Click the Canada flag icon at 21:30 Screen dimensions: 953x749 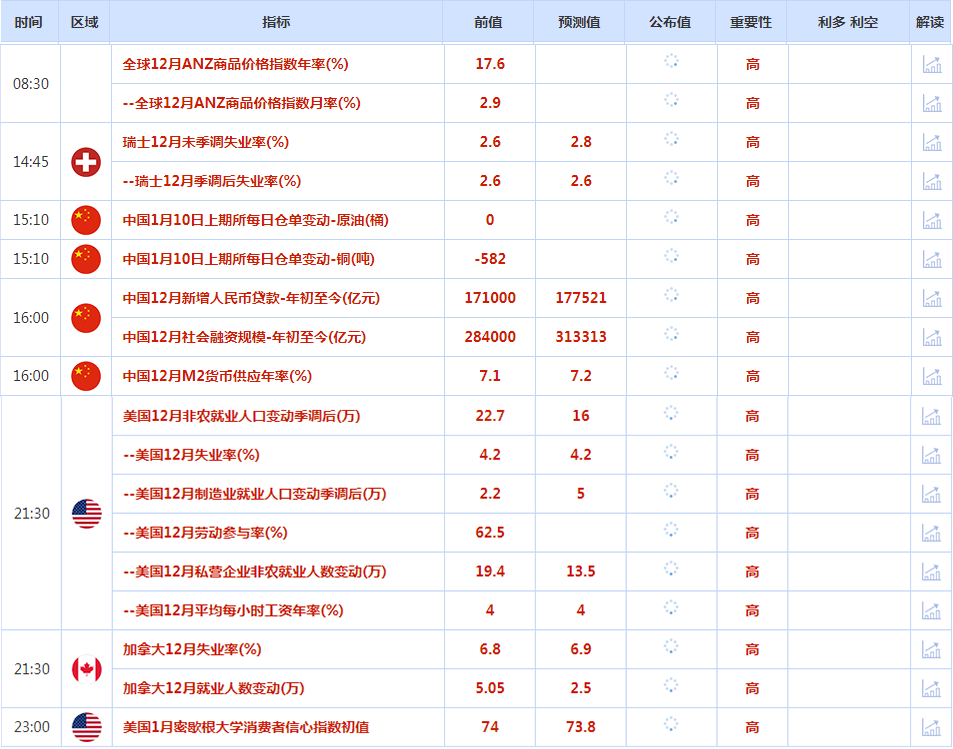(x=87, y=669)
